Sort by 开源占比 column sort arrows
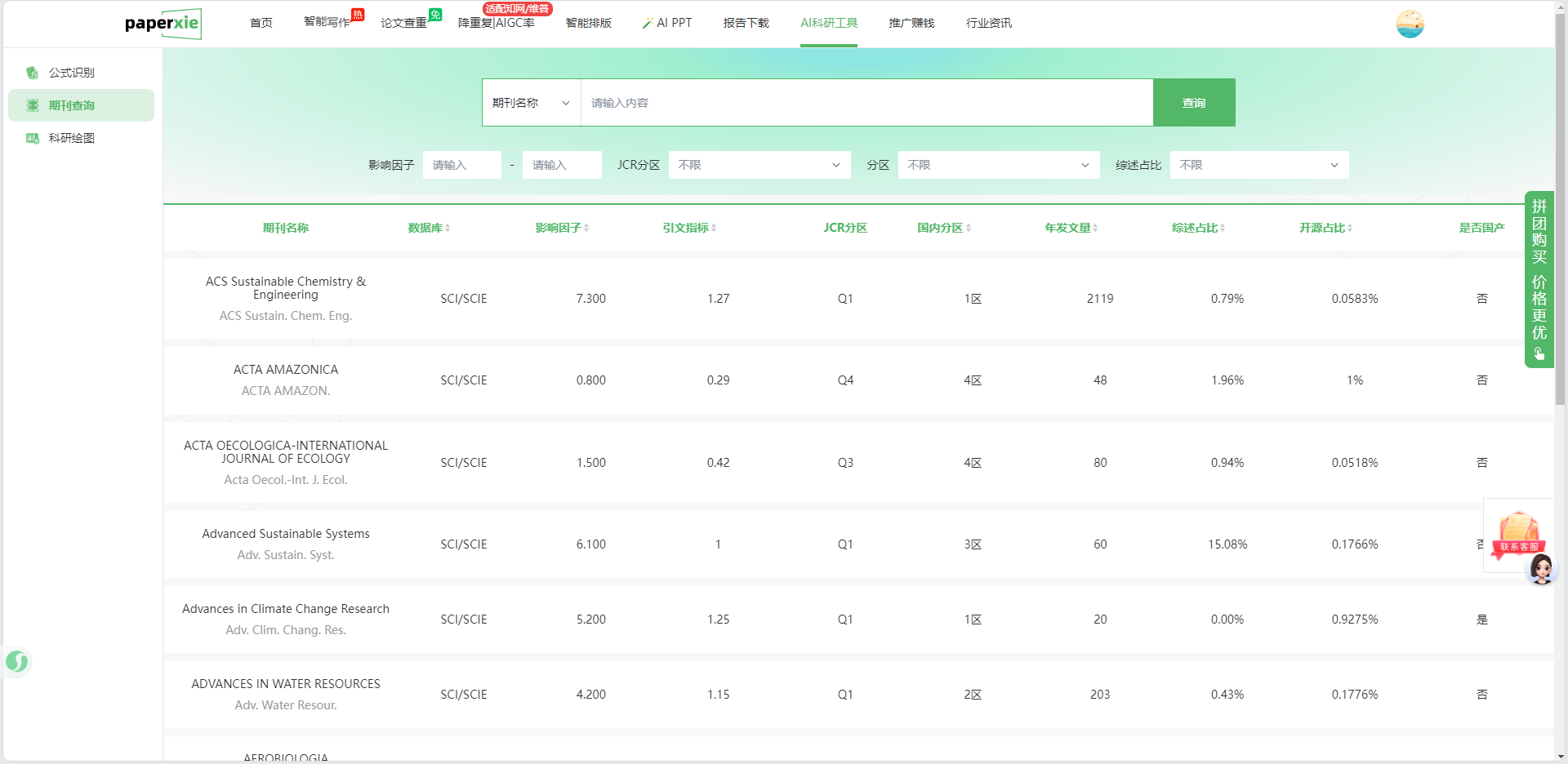Screen dimensions: 1568x764 click(x=1350, y=229)
